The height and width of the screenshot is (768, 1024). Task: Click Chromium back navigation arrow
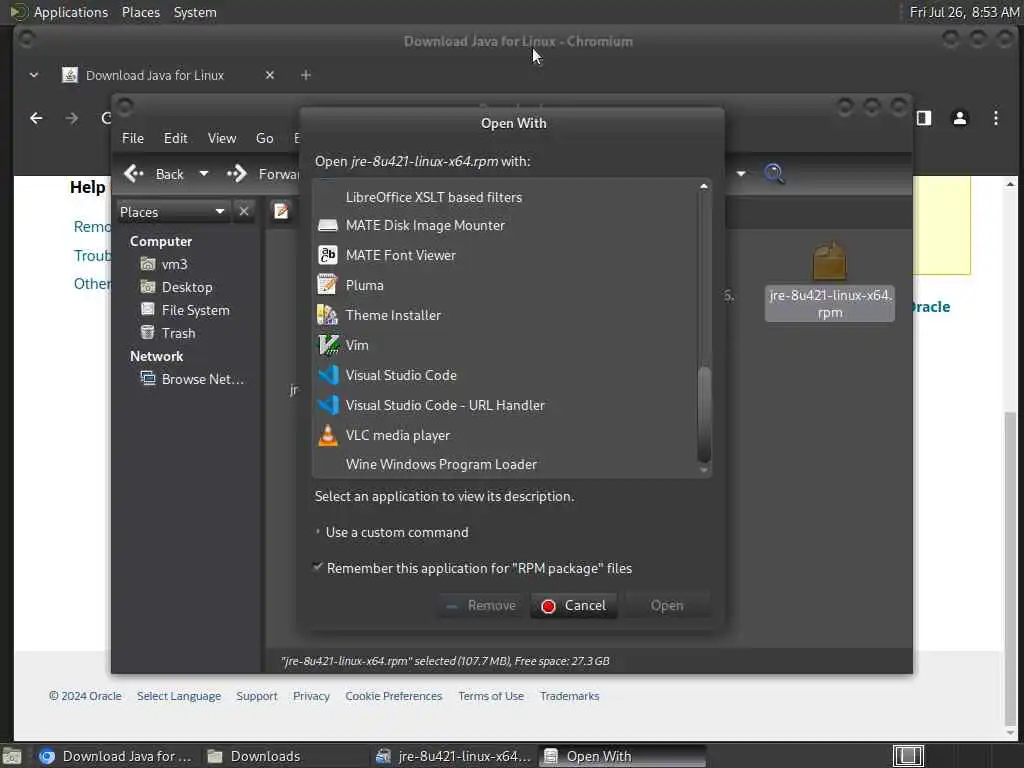pyautogui.click(x=37, y=118)
